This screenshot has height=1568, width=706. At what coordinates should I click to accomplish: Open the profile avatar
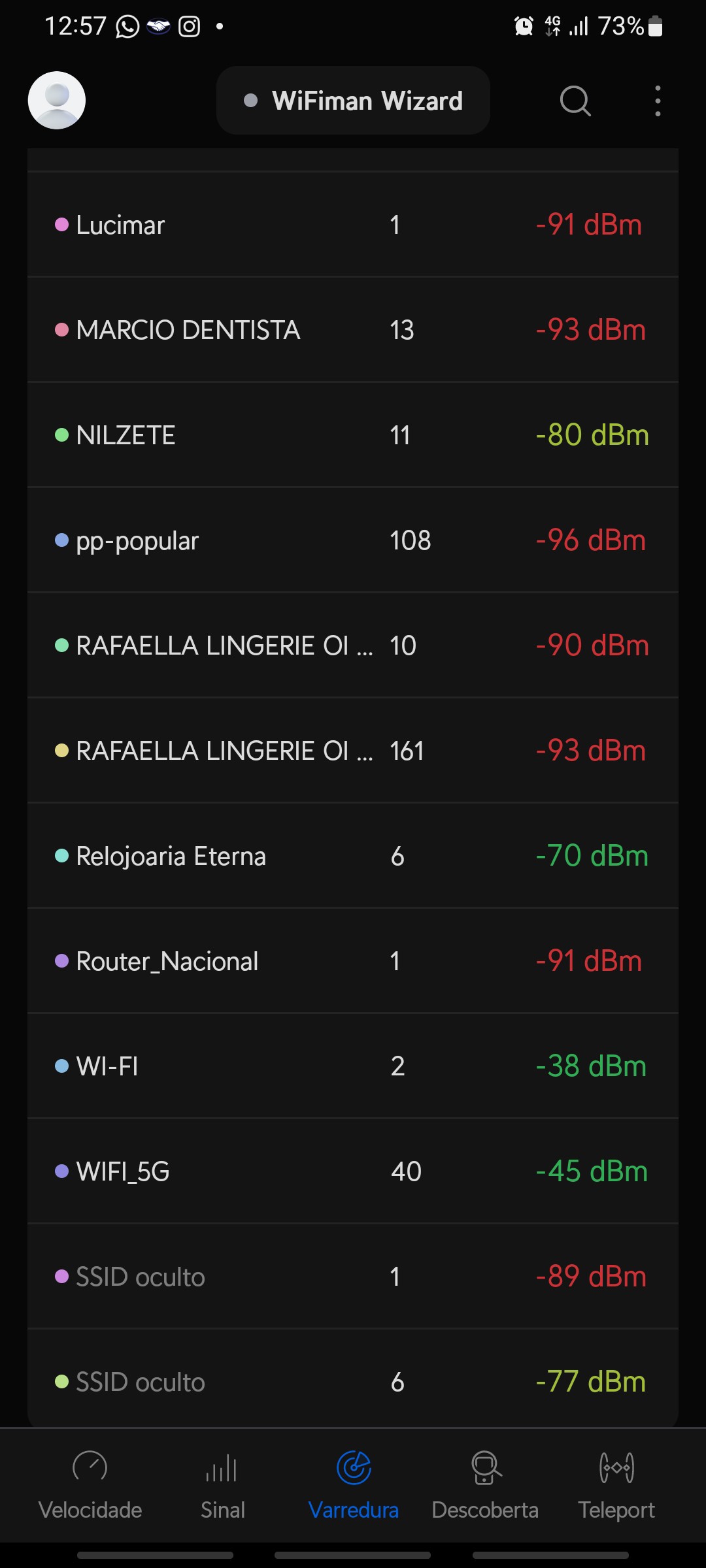coord(57,101)
